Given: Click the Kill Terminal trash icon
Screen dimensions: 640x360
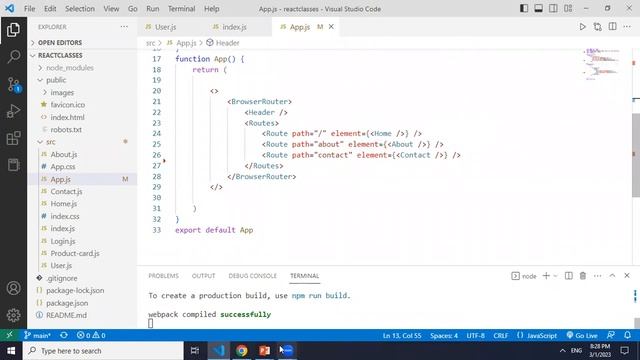Looking at the screenshot, I should (583, 276).
